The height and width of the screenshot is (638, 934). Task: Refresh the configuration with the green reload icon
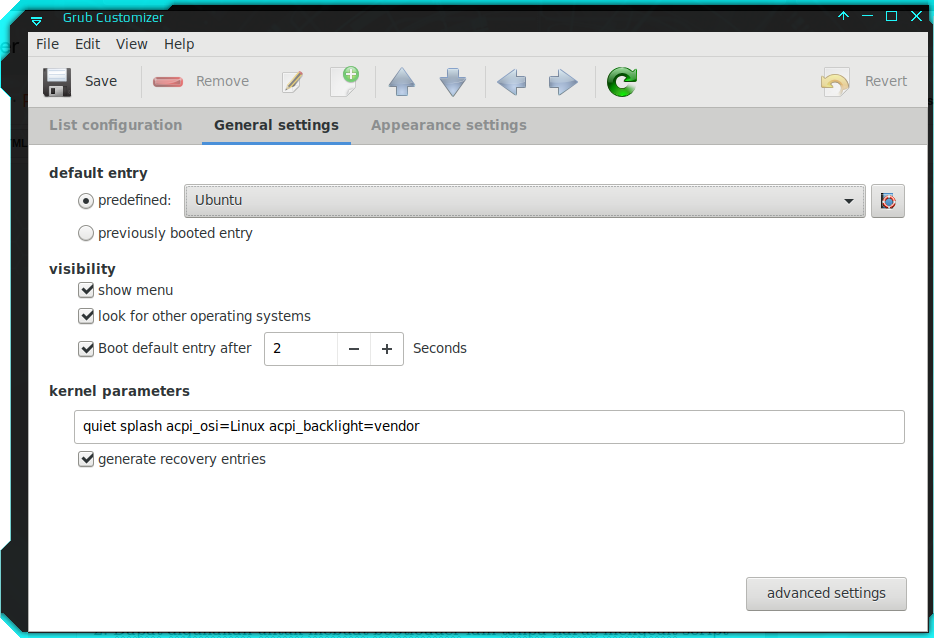coord(621,81)
